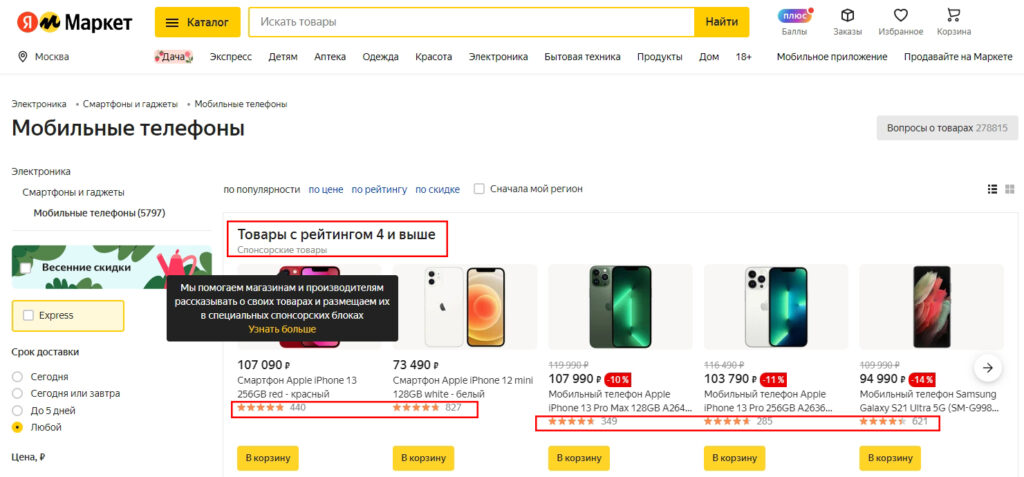Sort by по популярности

coord(262,189)
